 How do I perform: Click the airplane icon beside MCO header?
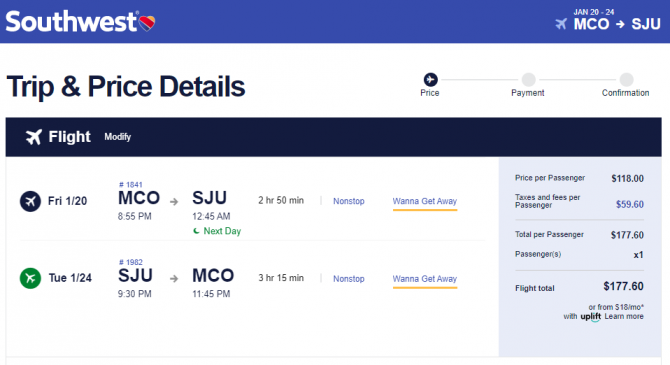point(561,24)
